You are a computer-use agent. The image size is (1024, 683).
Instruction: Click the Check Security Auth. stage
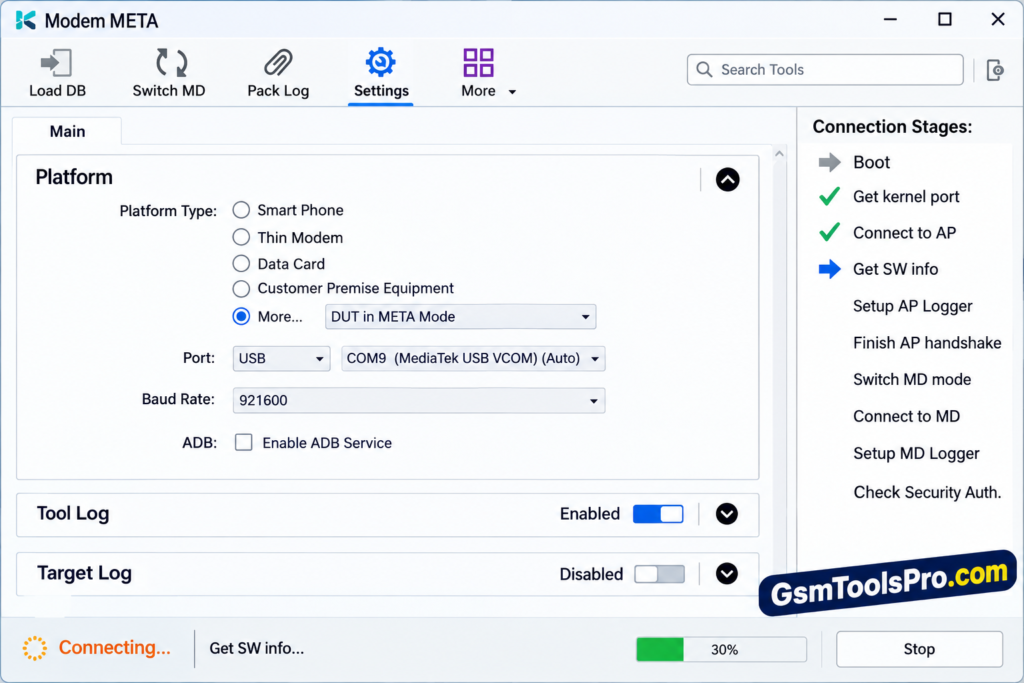click(x=927, y=492)
